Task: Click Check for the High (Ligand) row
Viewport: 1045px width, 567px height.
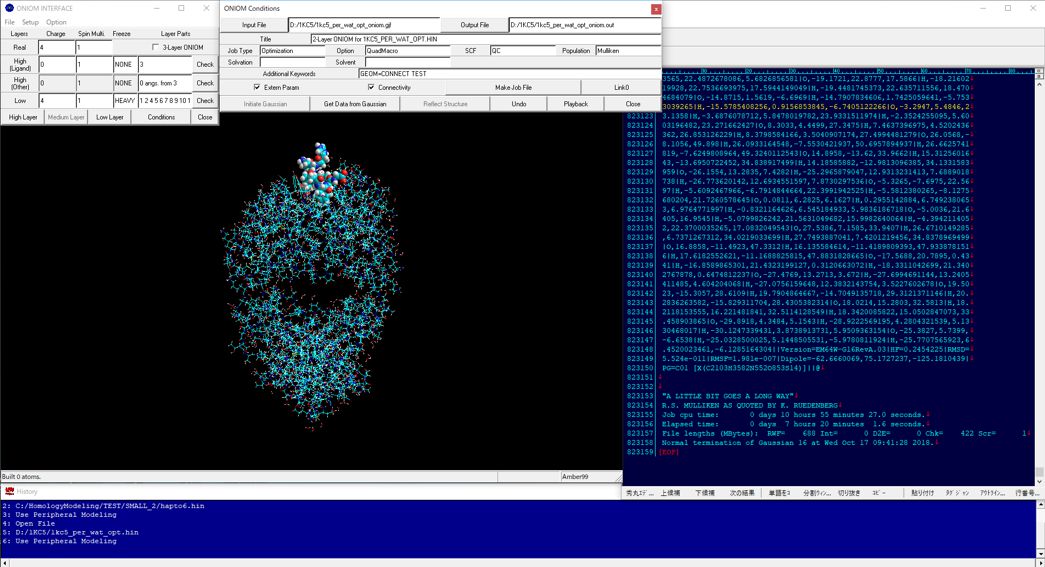Action: click(x=205, y=65)
